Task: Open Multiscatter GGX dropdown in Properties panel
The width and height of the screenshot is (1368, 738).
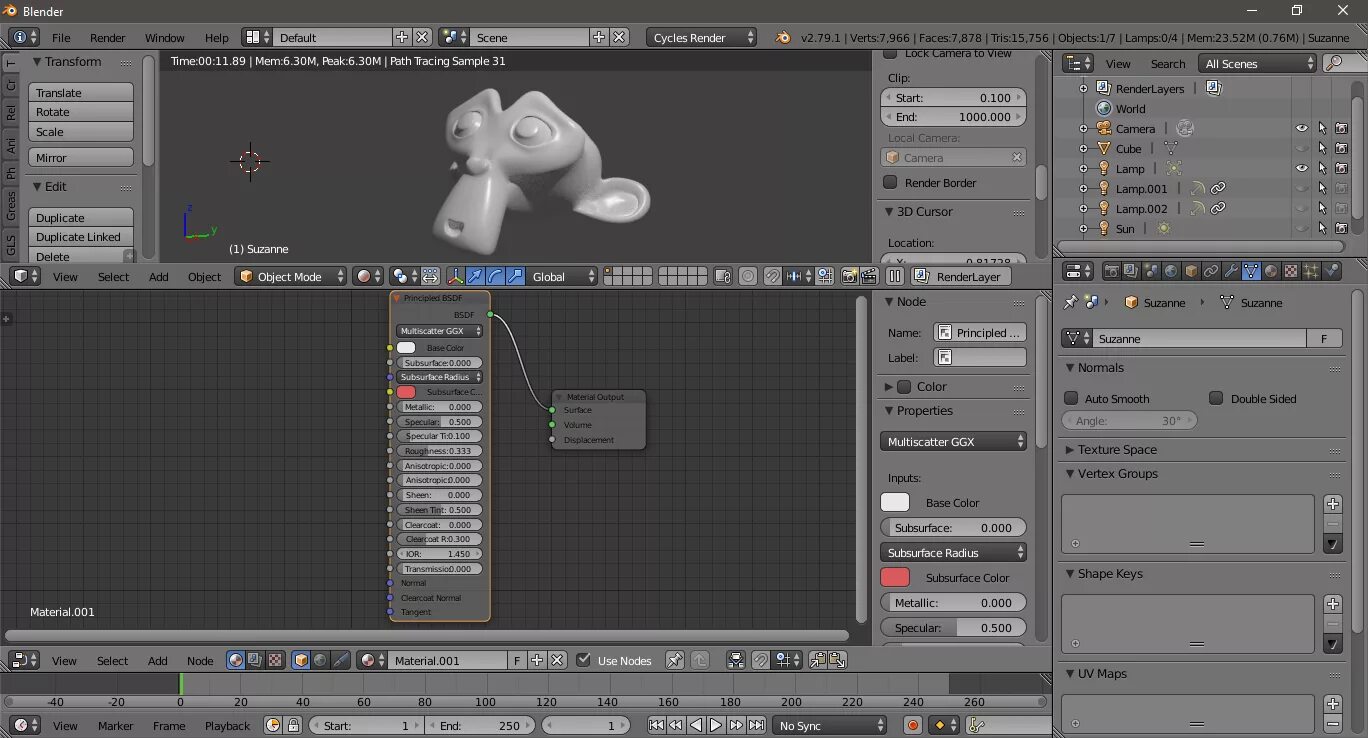Action: point(954,441)
